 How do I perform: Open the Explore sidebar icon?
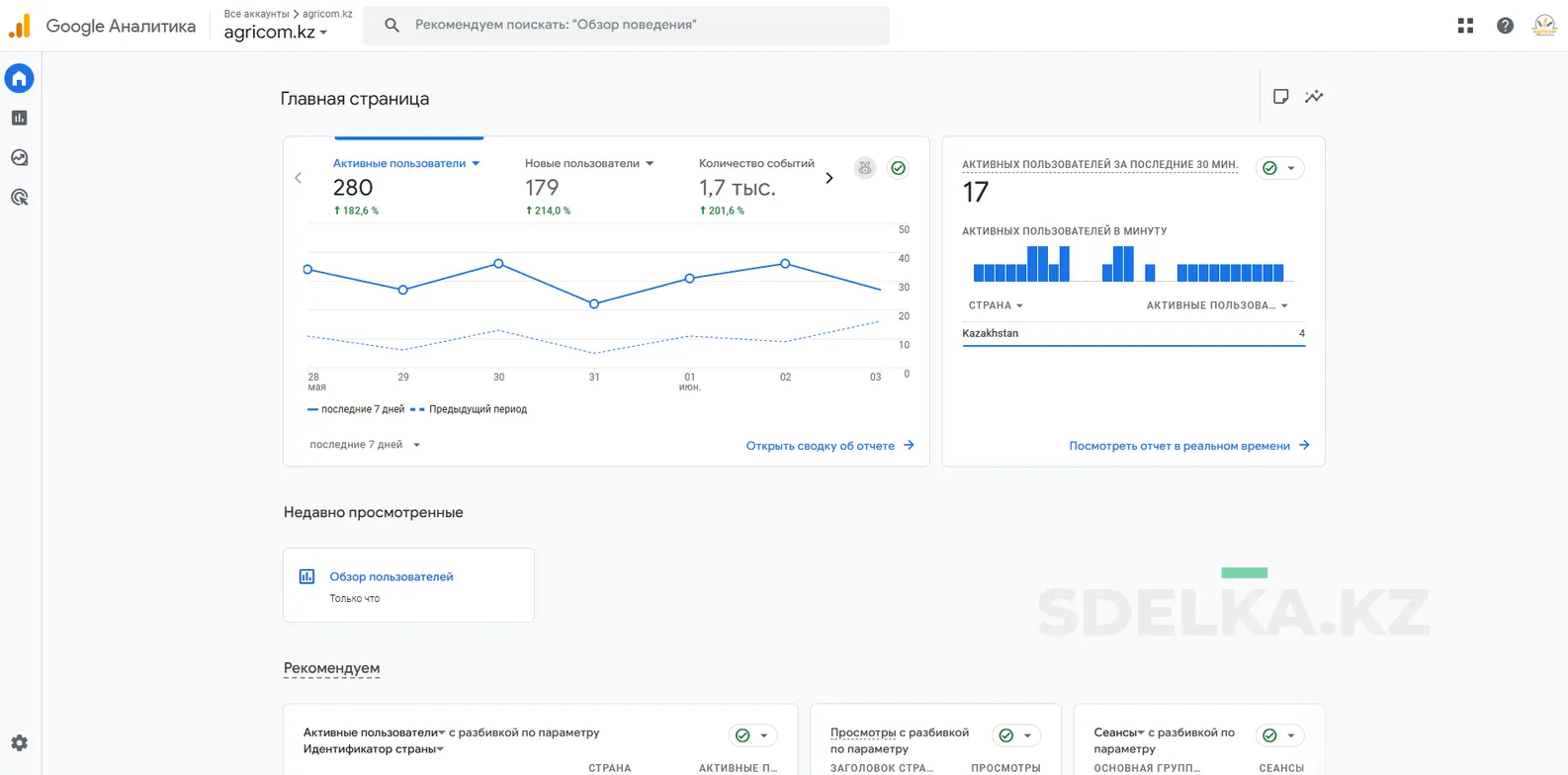tap(19, 157)
